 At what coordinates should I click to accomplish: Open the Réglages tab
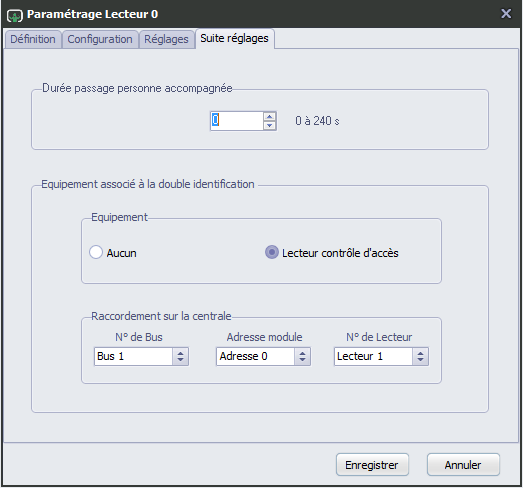coord(166,39)
